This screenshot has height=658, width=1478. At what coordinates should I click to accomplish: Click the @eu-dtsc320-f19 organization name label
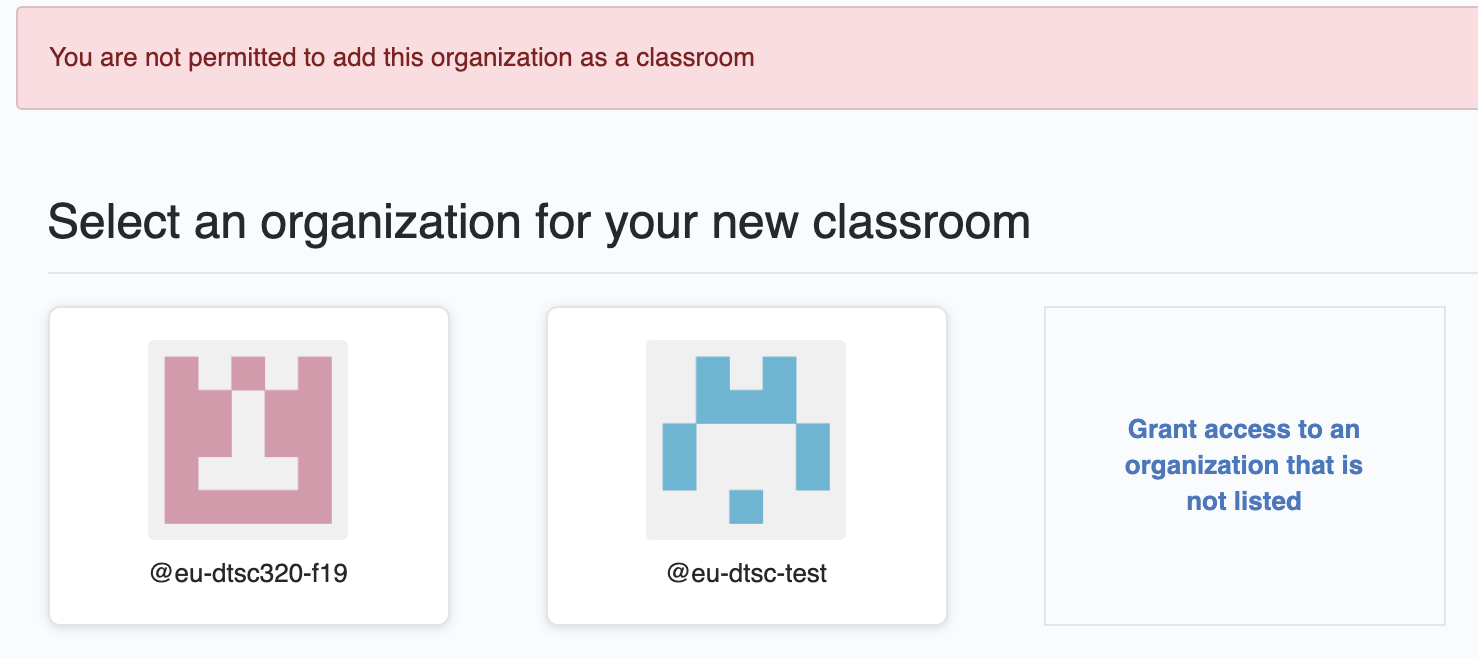click(248, 572)
